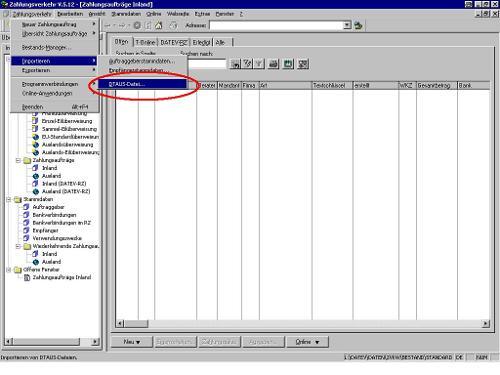Open Ausland (DATEV-RZ) under Zahlungsaufträge
This screenshot has height=375, width=500.
66,191
